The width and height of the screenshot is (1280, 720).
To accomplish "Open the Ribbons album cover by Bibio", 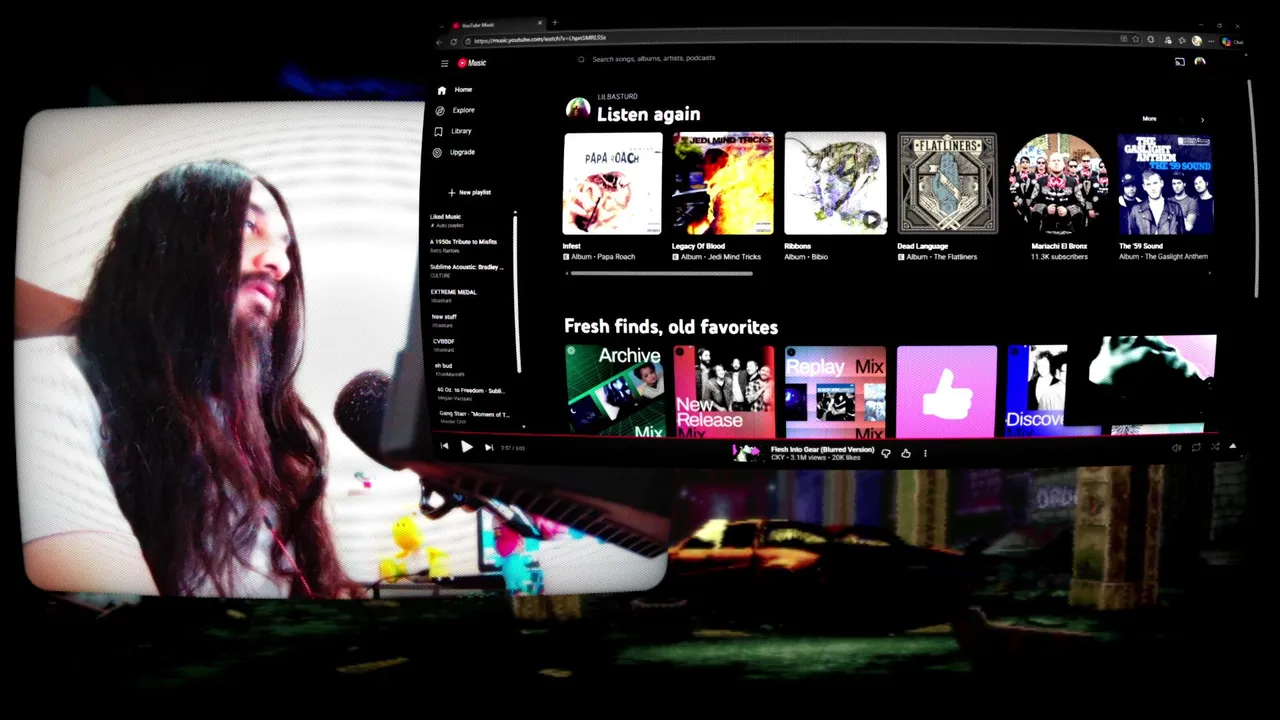I will (835, 183).
